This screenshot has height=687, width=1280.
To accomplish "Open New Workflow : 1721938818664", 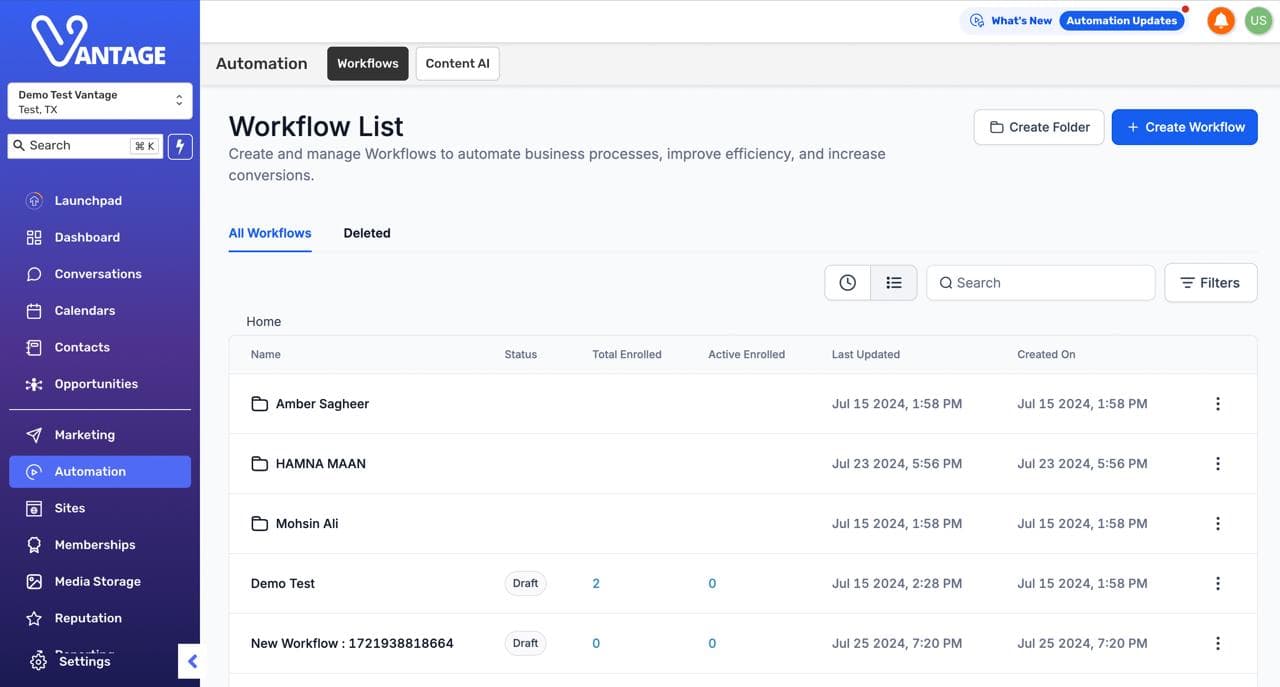I will 352,644.
